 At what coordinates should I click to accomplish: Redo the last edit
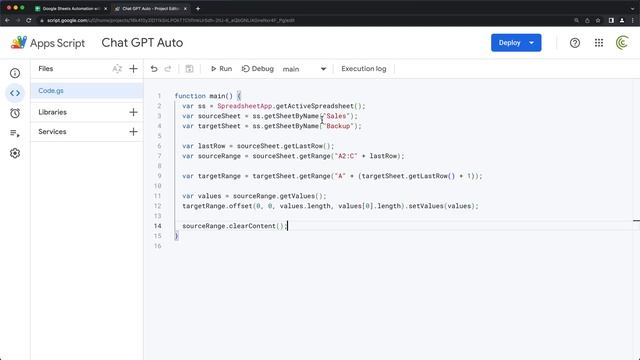click(x=168, y=69)
